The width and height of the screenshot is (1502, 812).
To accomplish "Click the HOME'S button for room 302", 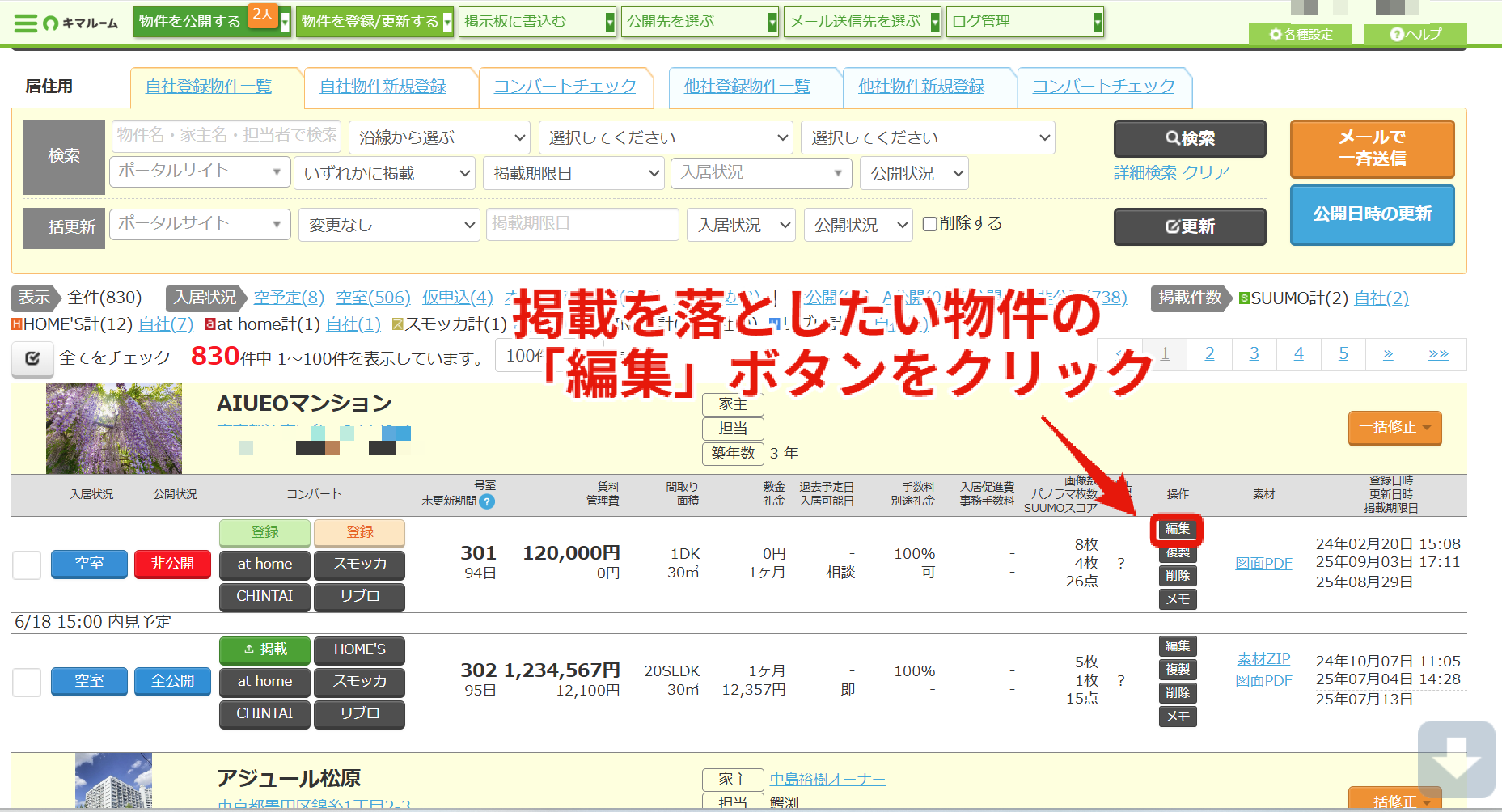I will point(359,649).
